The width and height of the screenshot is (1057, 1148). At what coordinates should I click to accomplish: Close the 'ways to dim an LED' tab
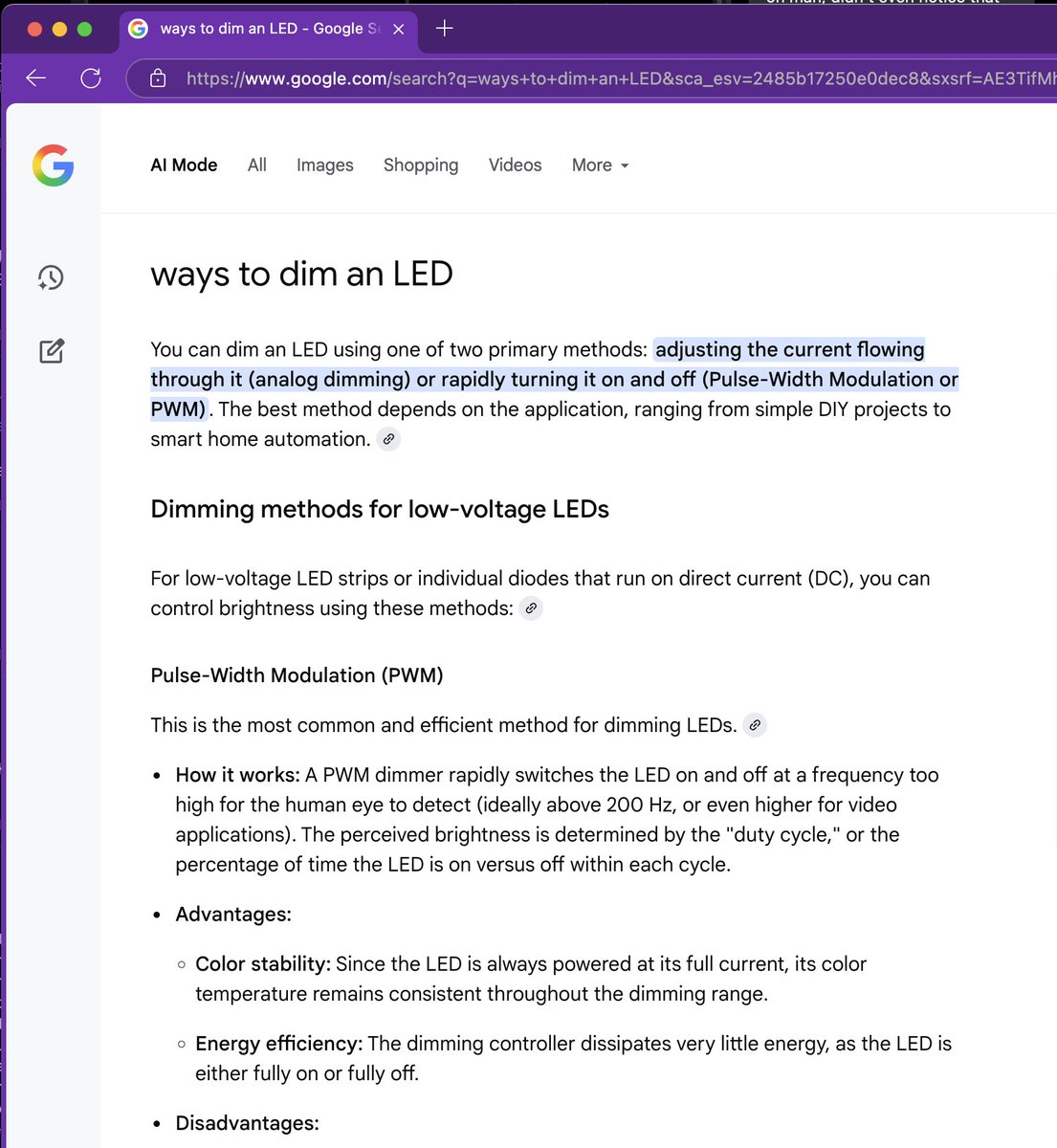pyautogui.click(x=399, y=30)
